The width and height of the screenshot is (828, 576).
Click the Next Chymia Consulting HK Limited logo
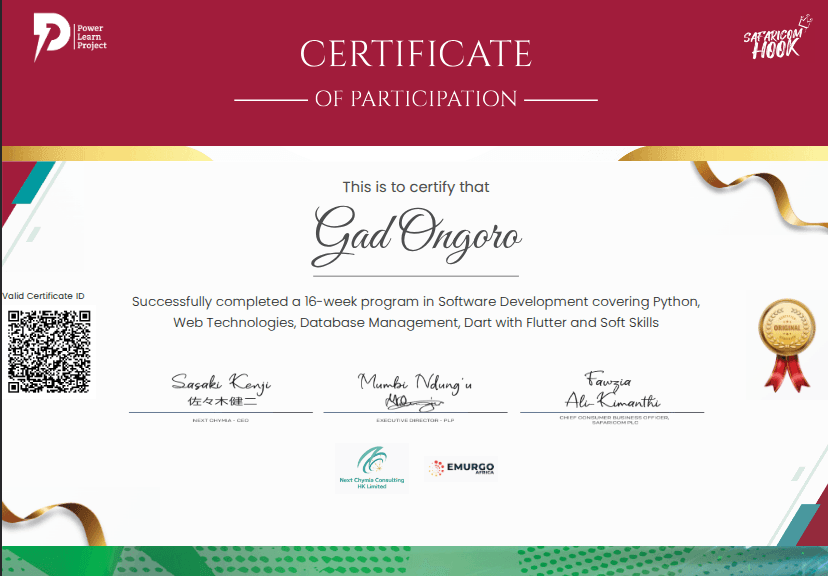(x=372, y=468)
